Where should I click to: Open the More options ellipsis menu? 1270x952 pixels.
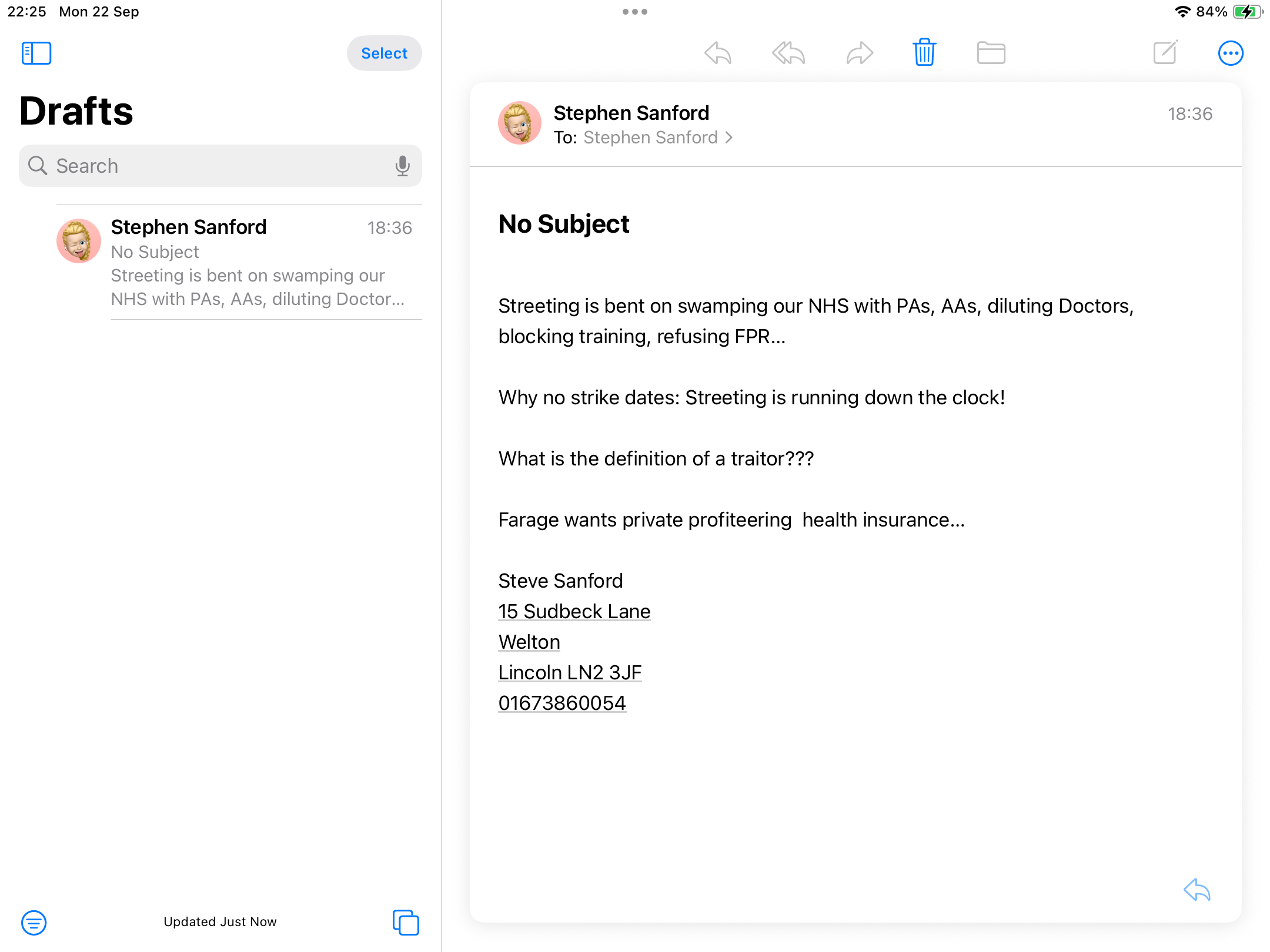[x=1230, y=53]
